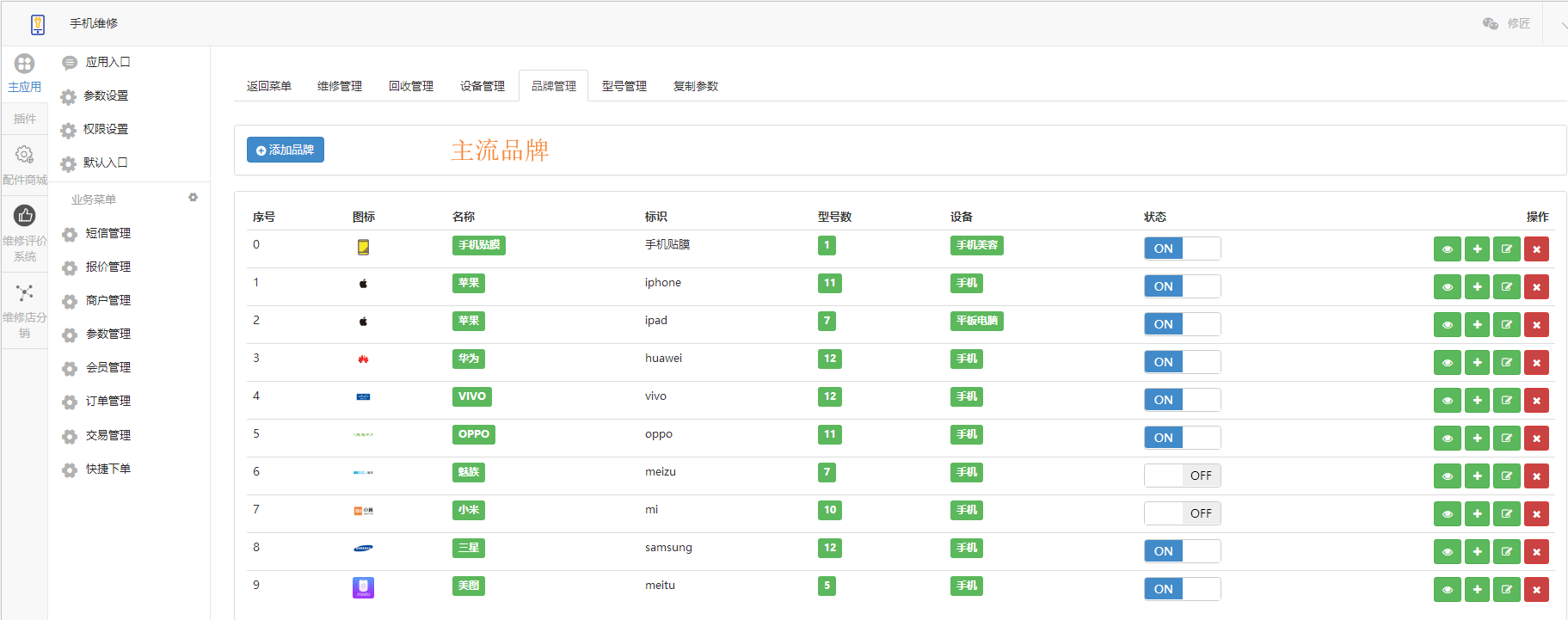Screen dimensions: 1568x620
Task: Open 订单管理 in the business menu
Action: (x=108, y=401)
